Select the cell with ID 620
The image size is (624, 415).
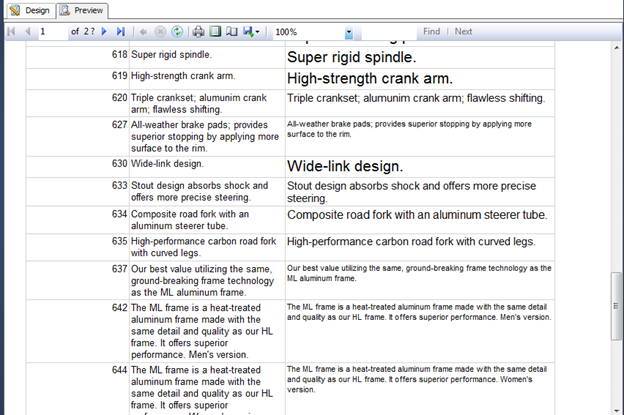click(78, 103)
